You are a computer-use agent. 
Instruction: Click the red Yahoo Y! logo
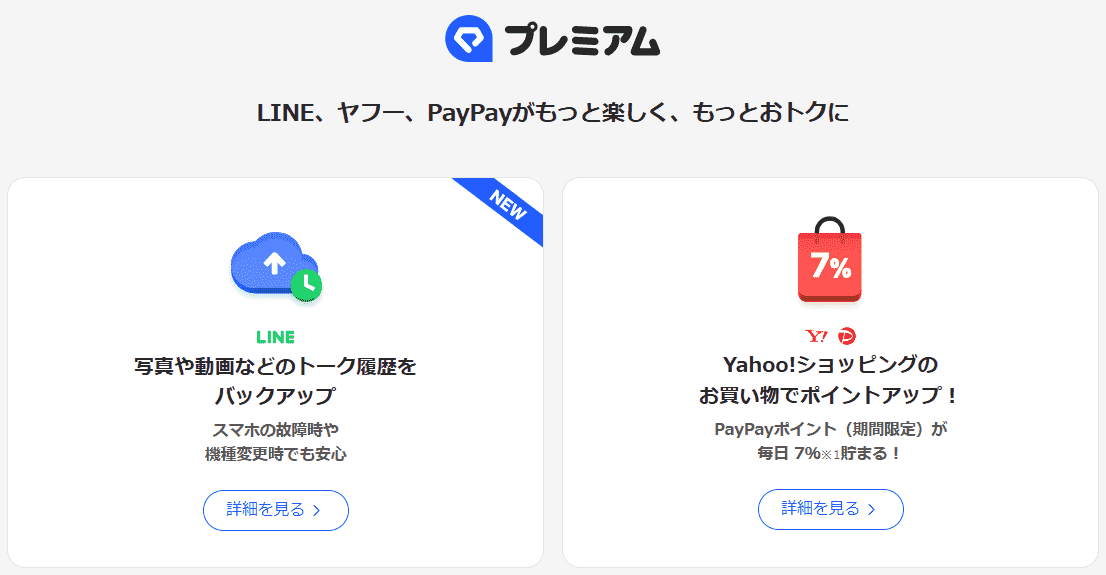[816, 336]
